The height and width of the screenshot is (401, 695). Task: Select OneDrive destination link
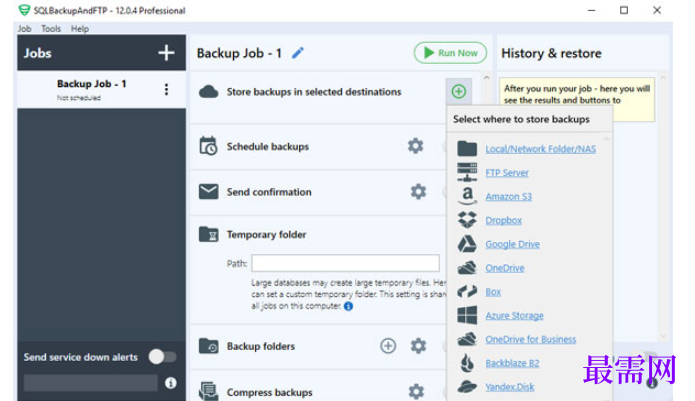(x=505, y=268)
